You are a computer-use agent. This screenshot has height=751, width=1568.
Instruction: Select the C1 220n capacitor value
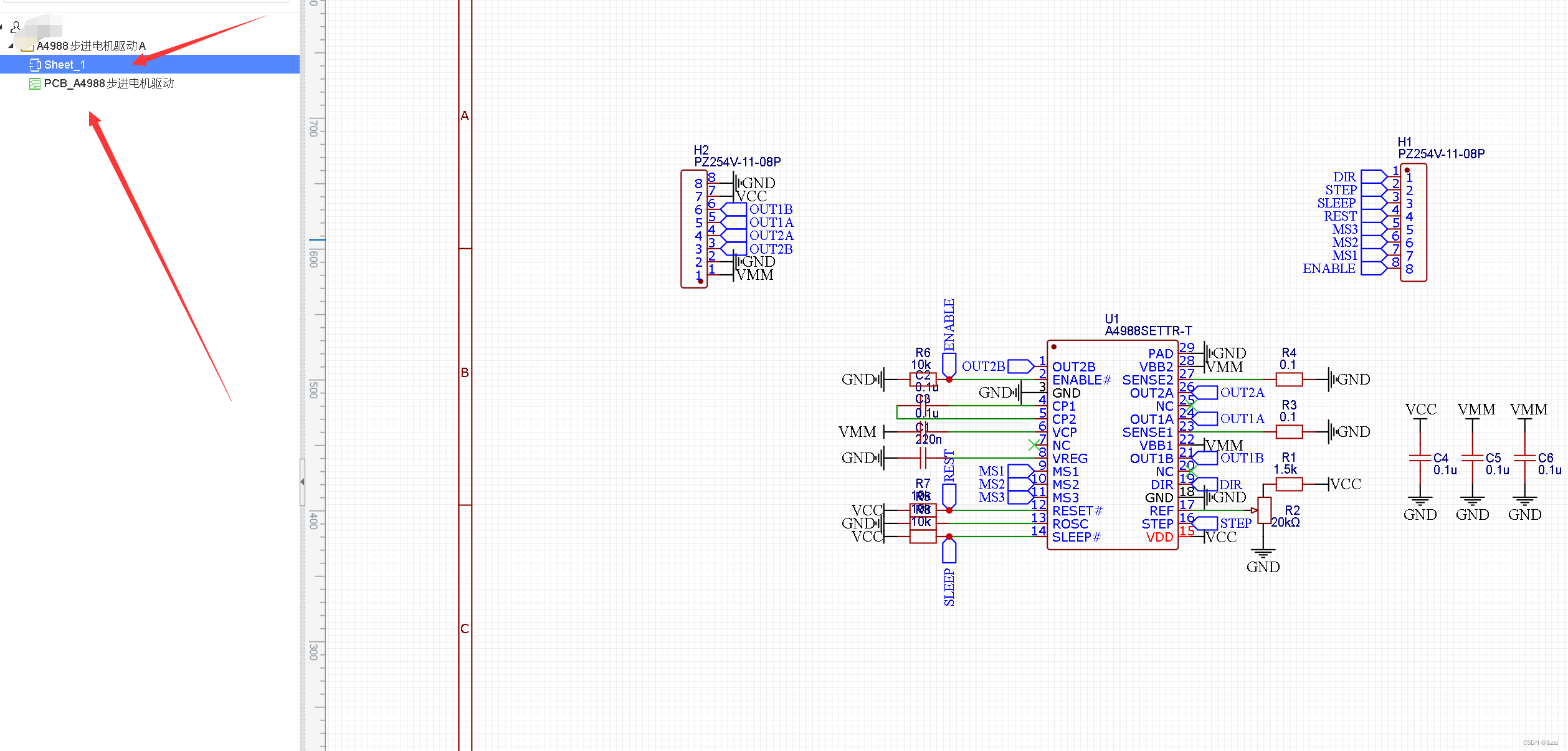click(928, 439)
